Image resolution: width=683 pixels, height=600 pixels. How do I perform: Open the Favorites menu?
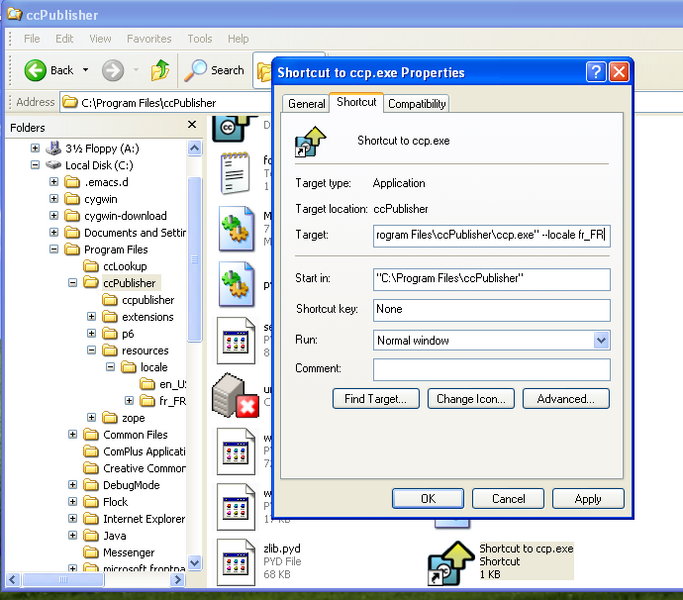149,39
